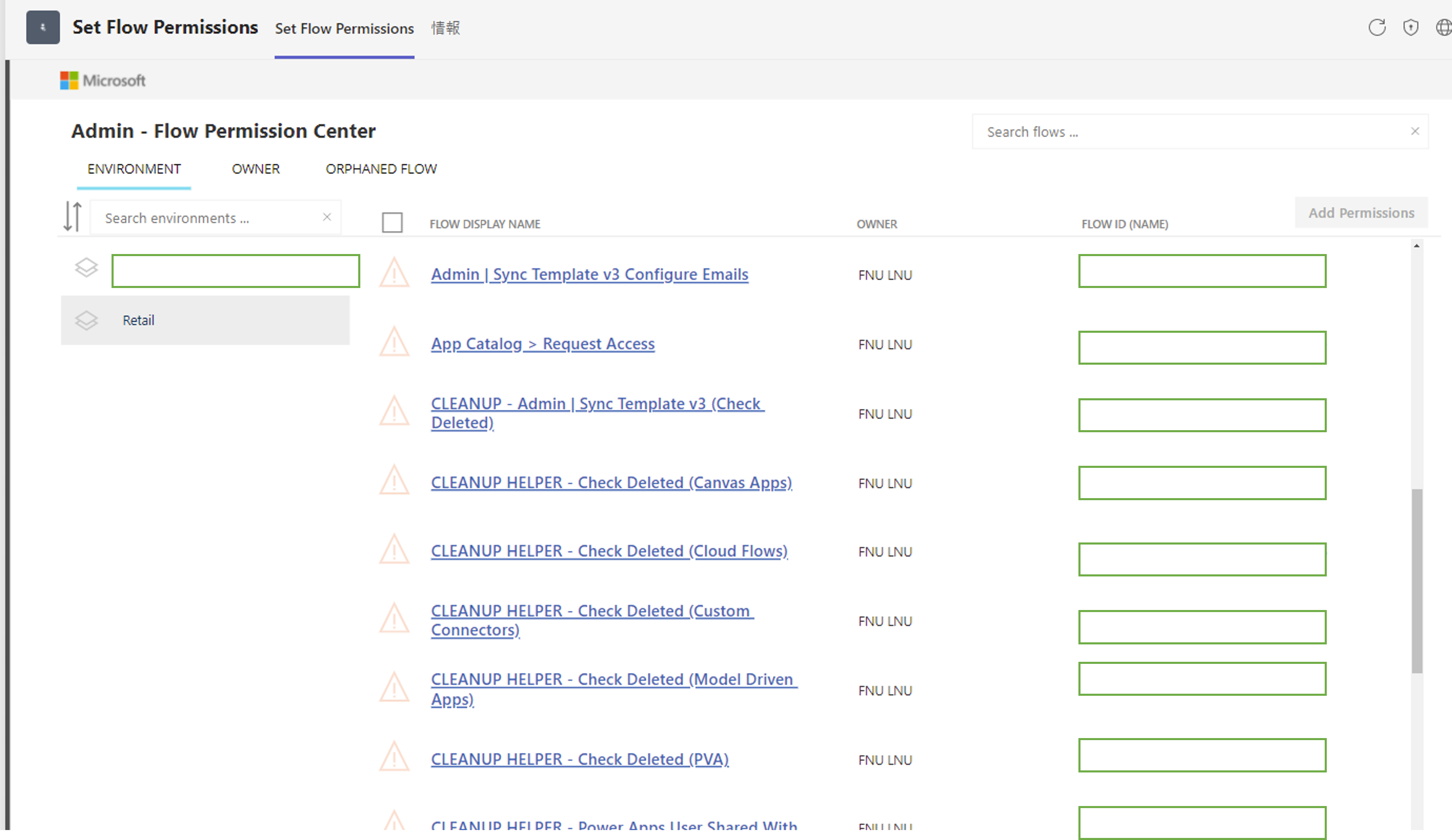Screen dimensions: 1452x840
Task: Click FNU LNU owner in App Catalog row
Action: point(885,344)
